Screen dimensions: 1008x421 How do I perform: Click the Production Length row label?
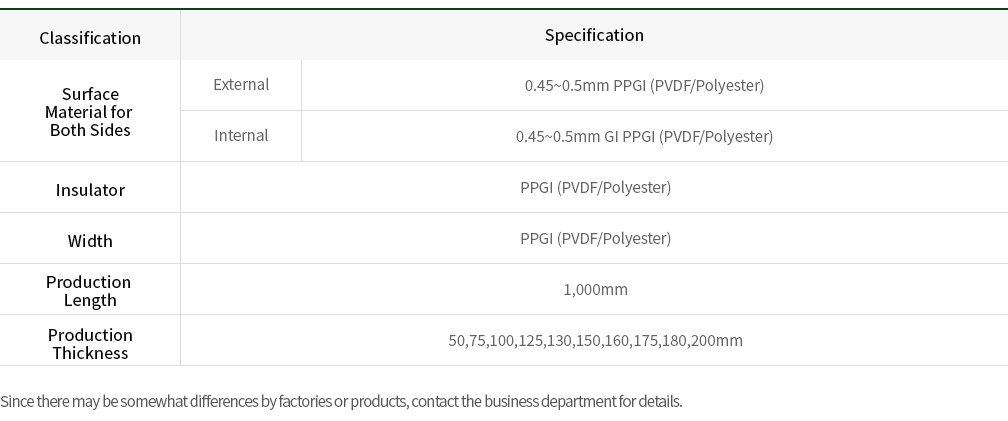click(x=89, y=291)
